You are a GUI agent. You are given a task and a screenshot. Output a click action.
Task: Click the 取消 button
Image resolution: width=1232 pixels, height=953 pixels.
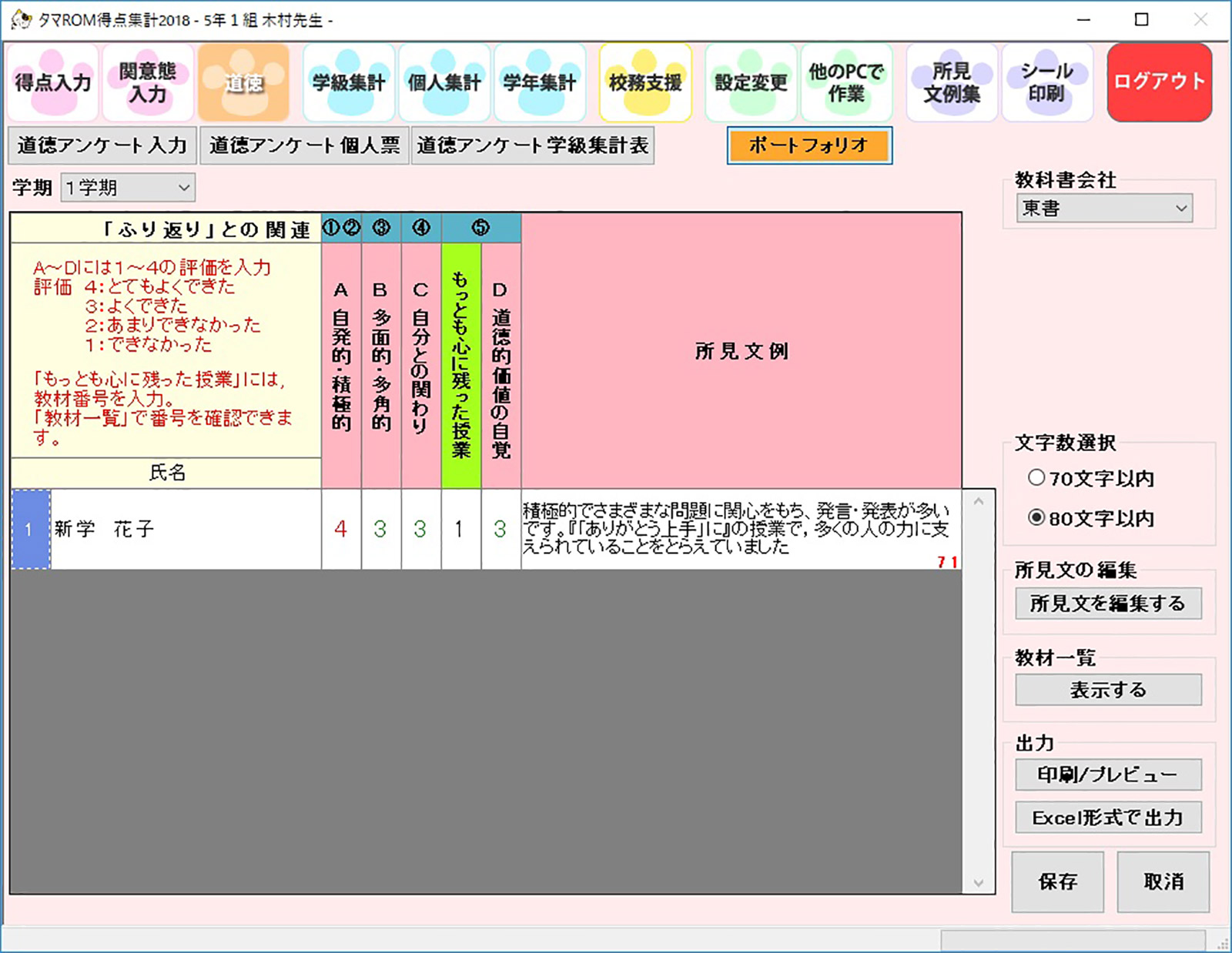point(1163,882)
